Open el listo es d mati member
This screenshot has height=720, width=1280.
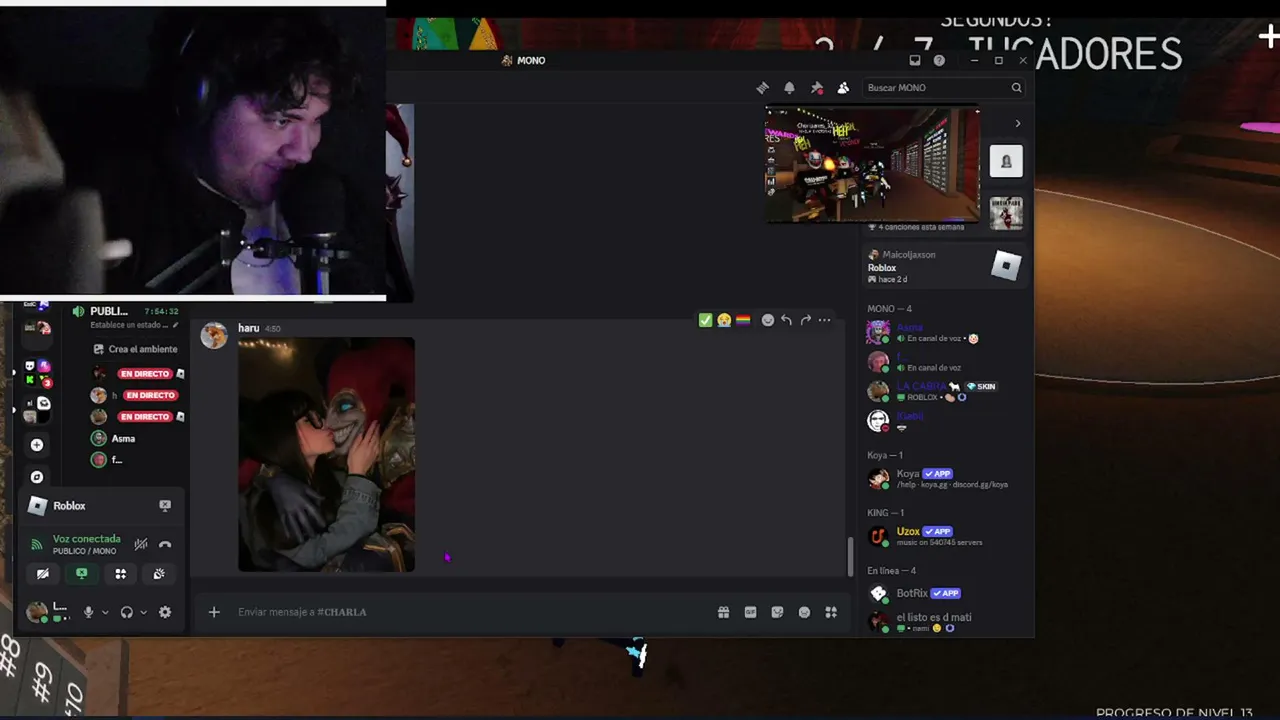pos(944,622)
